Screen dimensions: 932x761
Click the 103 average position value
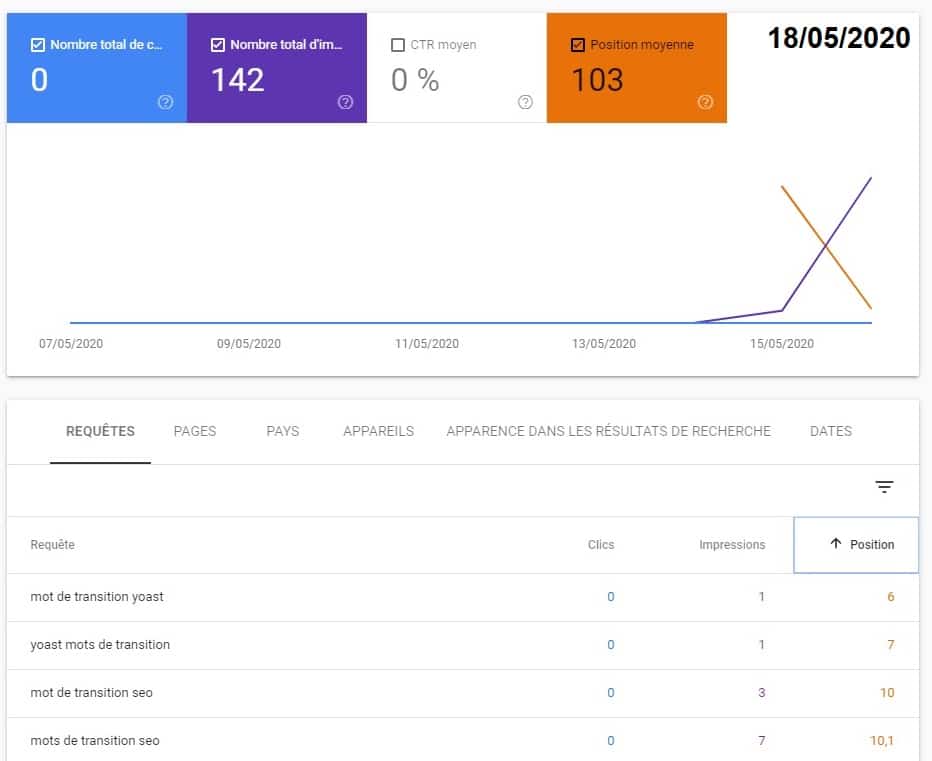click(597, 80)
